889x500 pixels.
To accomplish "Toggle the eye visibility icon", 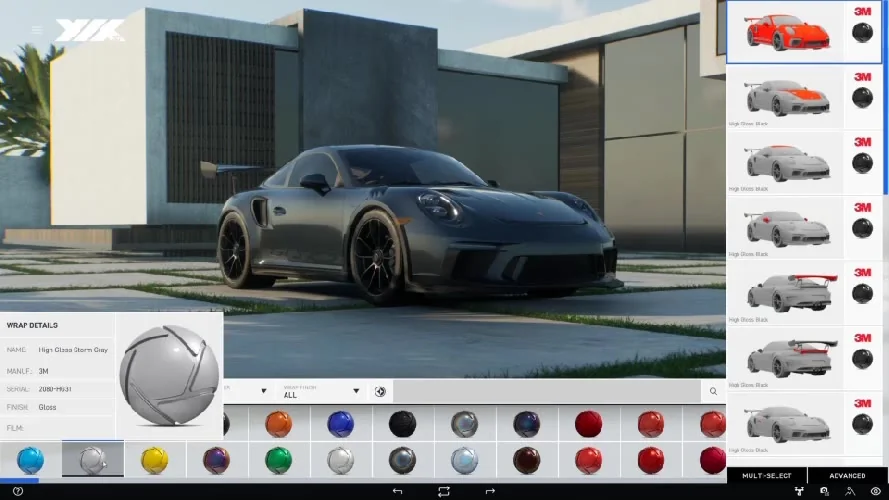I will click(x=875, y=491).
